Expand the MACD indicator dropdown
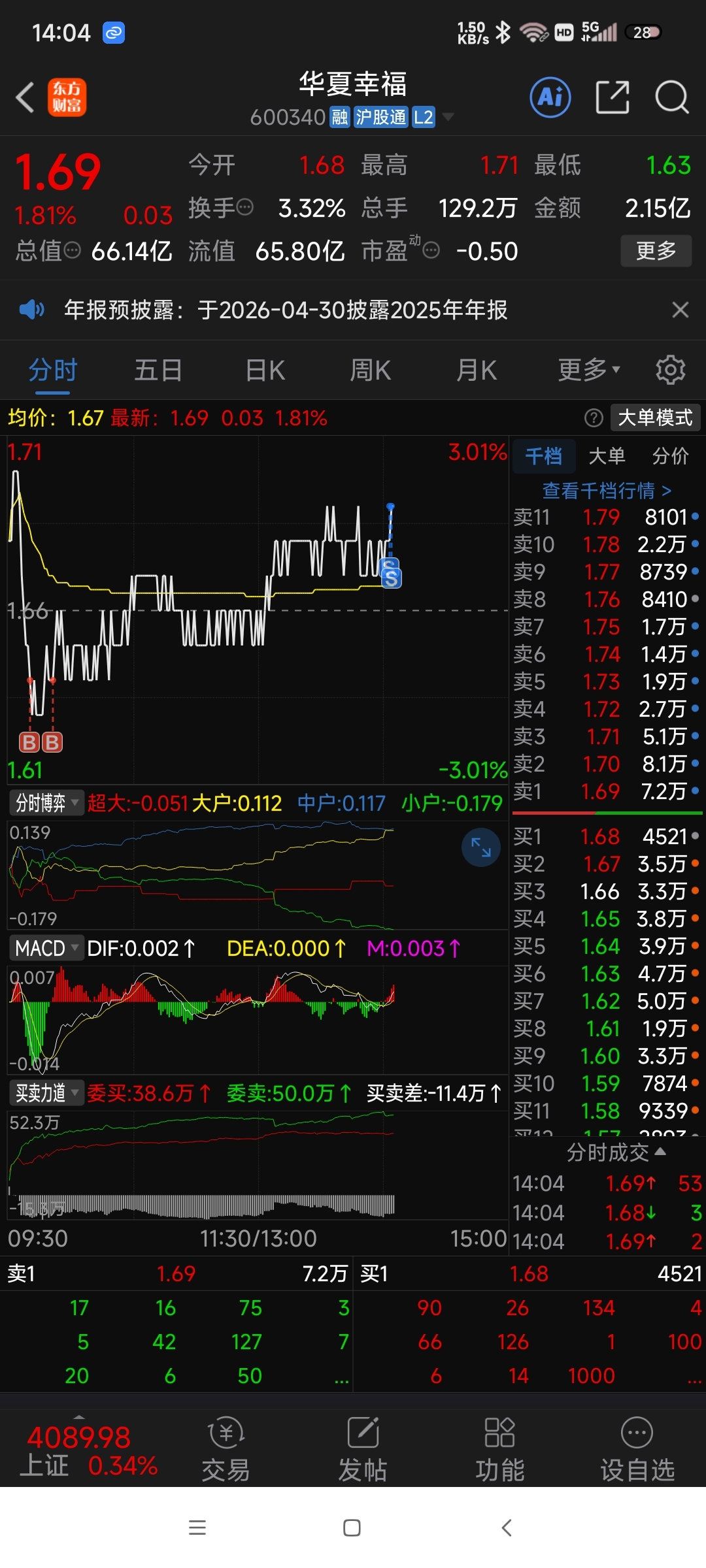 pos(47,948)
